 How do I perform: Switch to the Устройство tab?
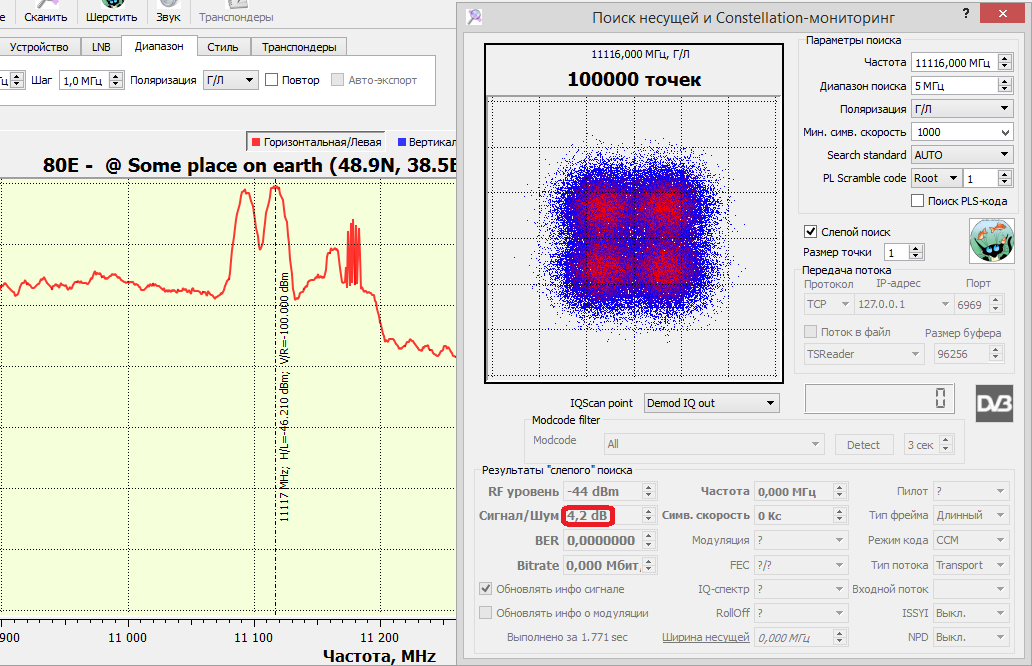click(x=39, y=47)
